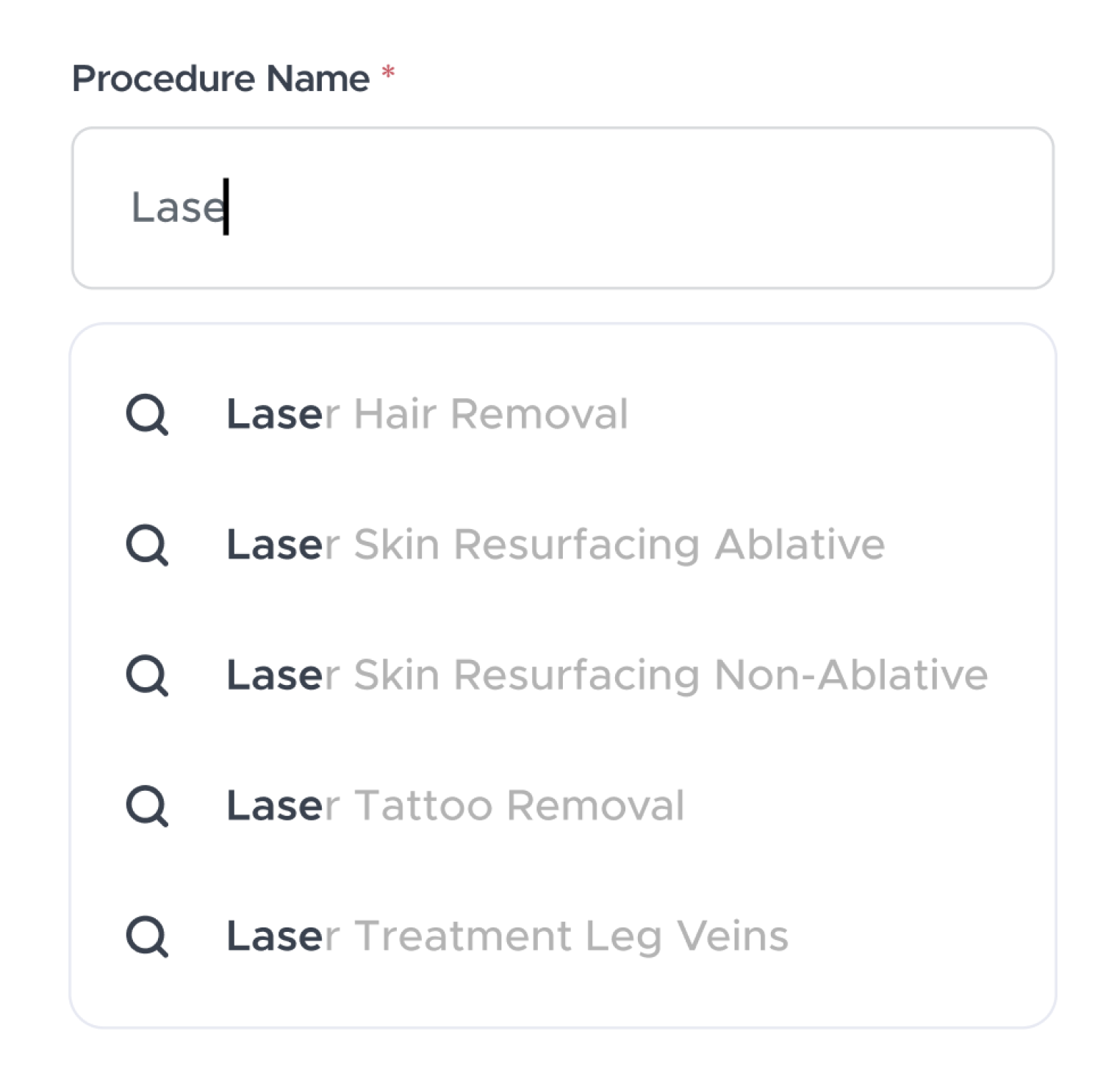
Task: Click the Procedure Name field label
Action: (x=220, y=79)
